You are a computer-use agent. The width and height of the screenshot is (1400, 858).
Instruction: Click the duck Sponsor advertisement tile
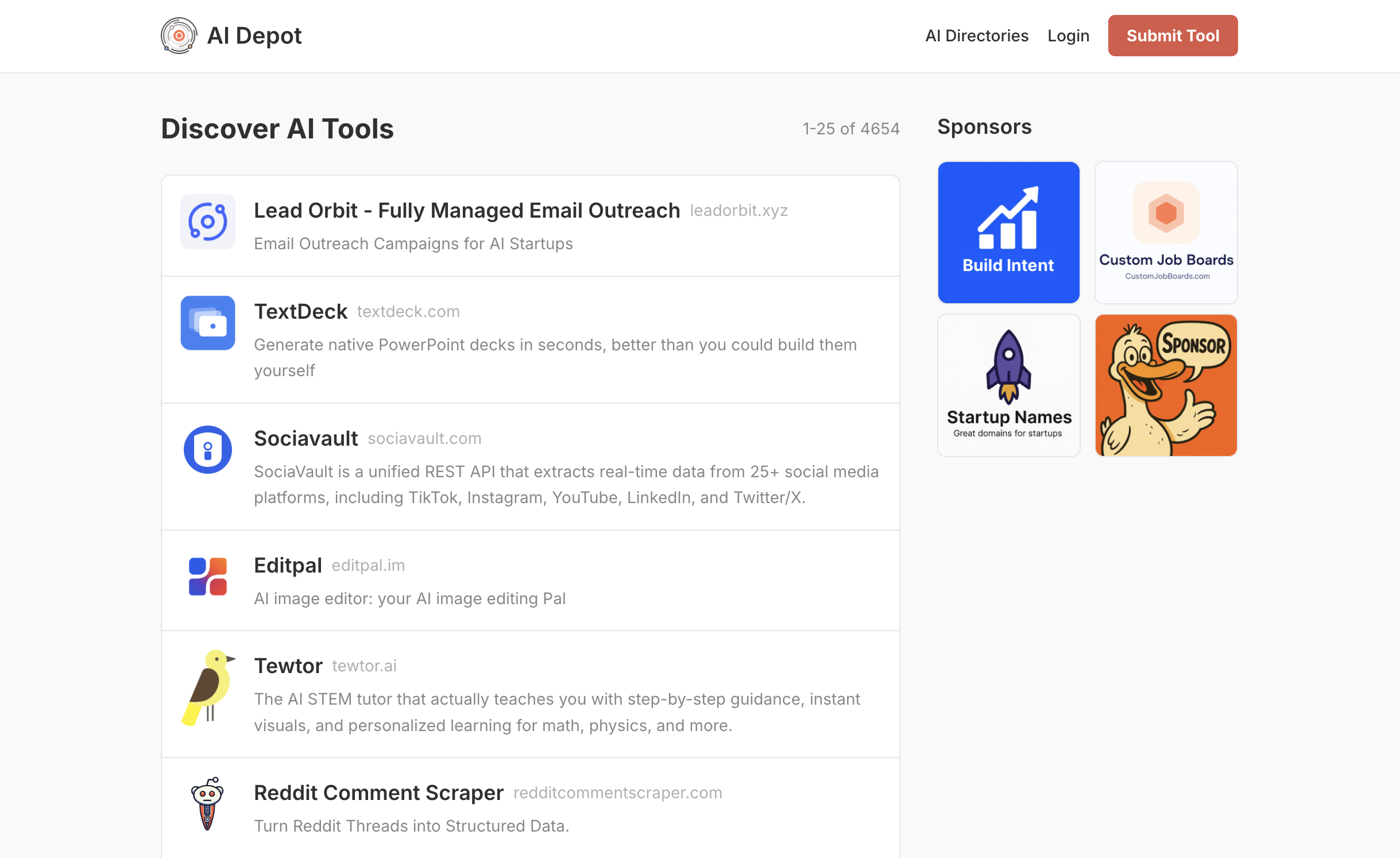coord(1166,385)
